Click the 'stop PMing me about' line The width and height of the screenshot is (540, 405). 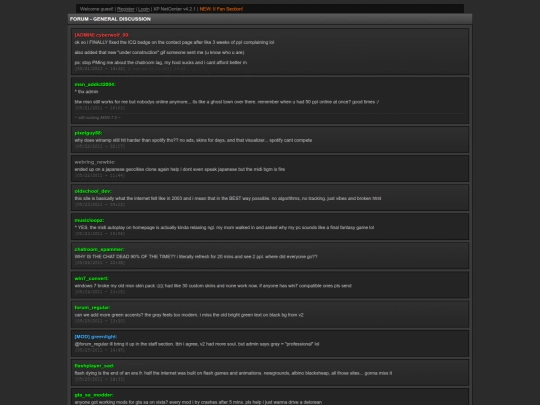coord(161,63)
